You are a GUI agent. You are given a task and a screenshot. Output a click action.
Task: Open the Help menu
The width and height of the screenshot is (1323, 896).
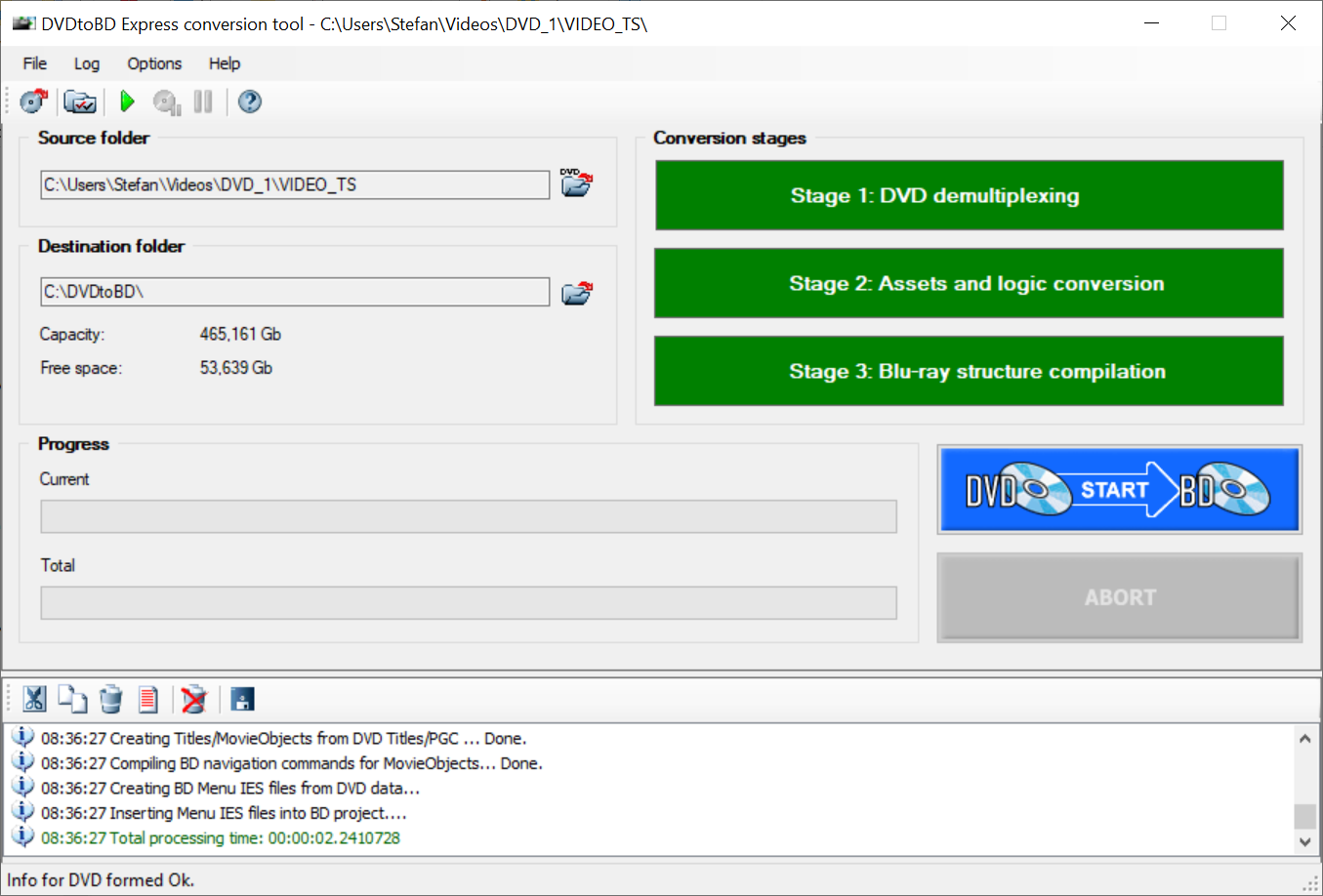coord(225,63)
